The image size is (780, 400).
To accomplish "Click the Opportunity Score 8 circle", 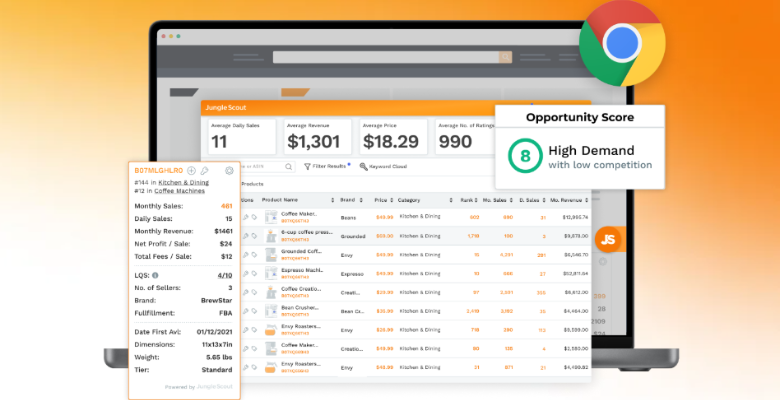I will point(525,156).
